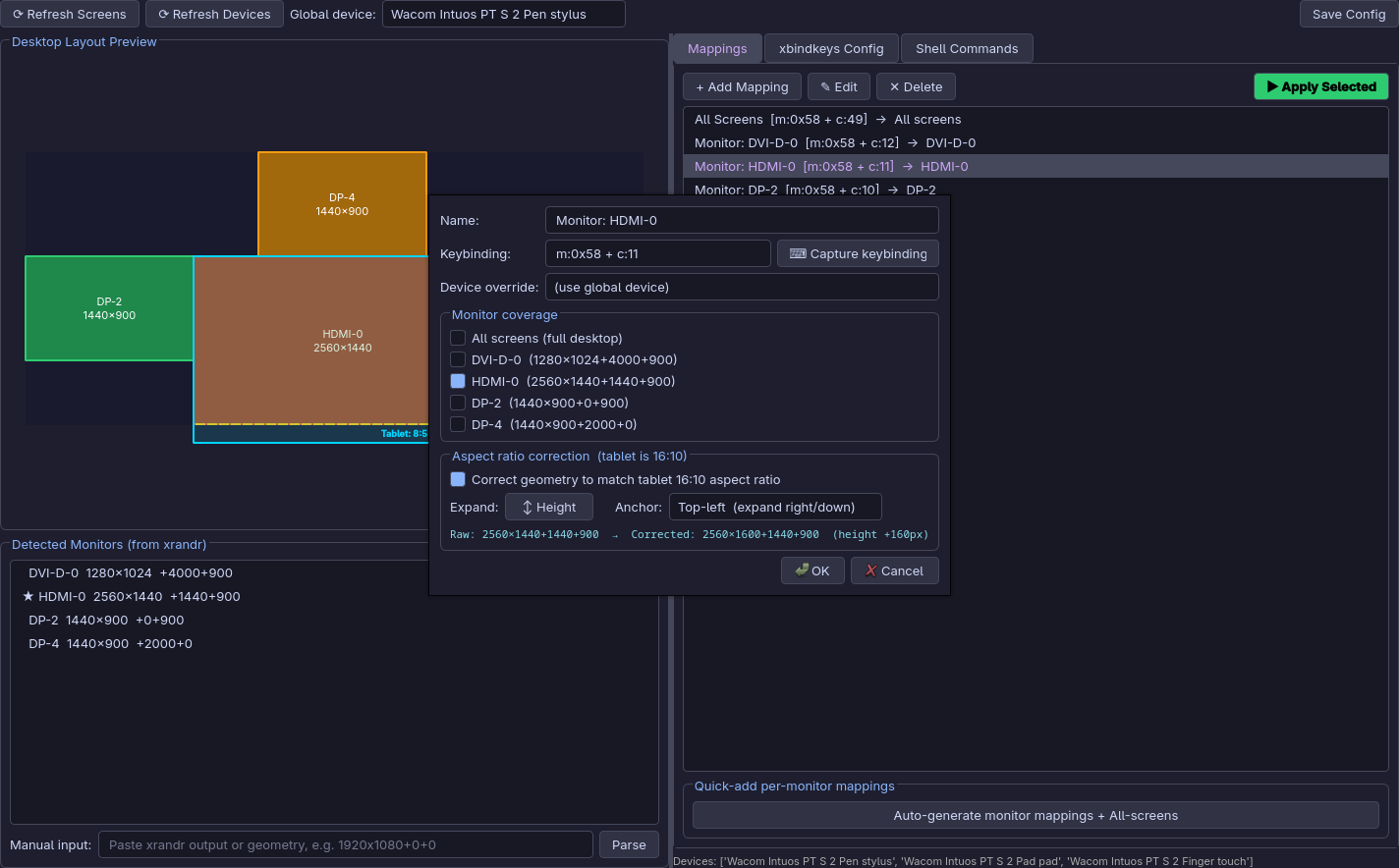The image size is (1399, 868).
Task: Click the Refresh Screens button
Action: click(x=70, y=15)
